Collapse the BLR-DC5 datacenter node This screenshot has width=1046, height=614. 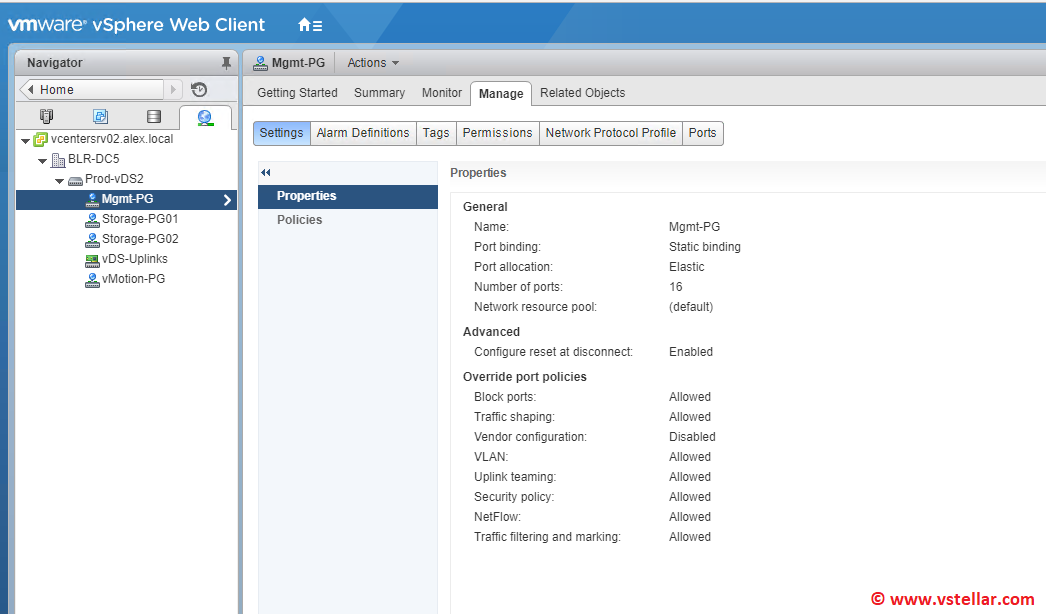point(42,160)
